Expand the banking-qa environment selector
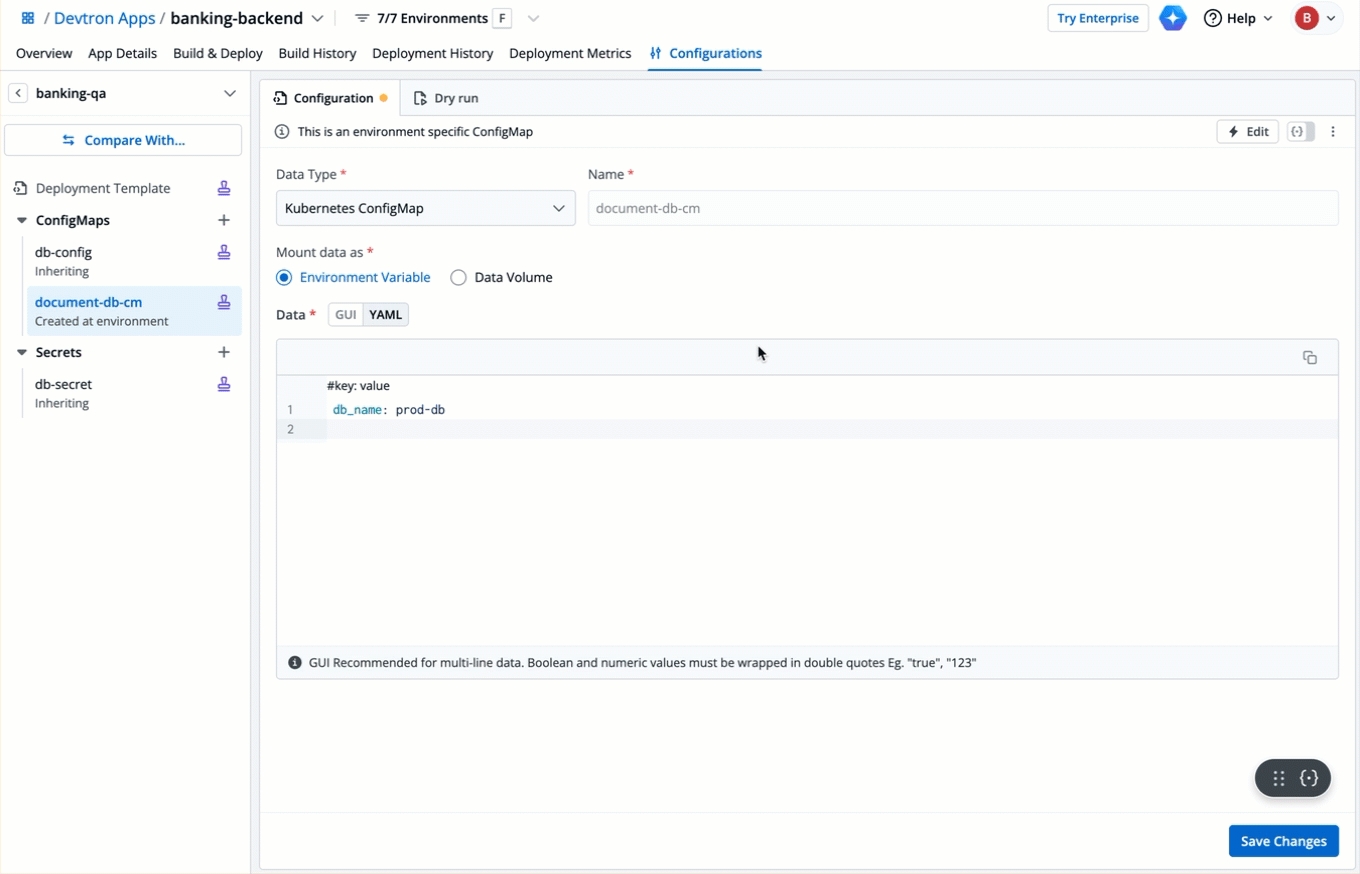 pyautogui.click(x=229, y=93)
